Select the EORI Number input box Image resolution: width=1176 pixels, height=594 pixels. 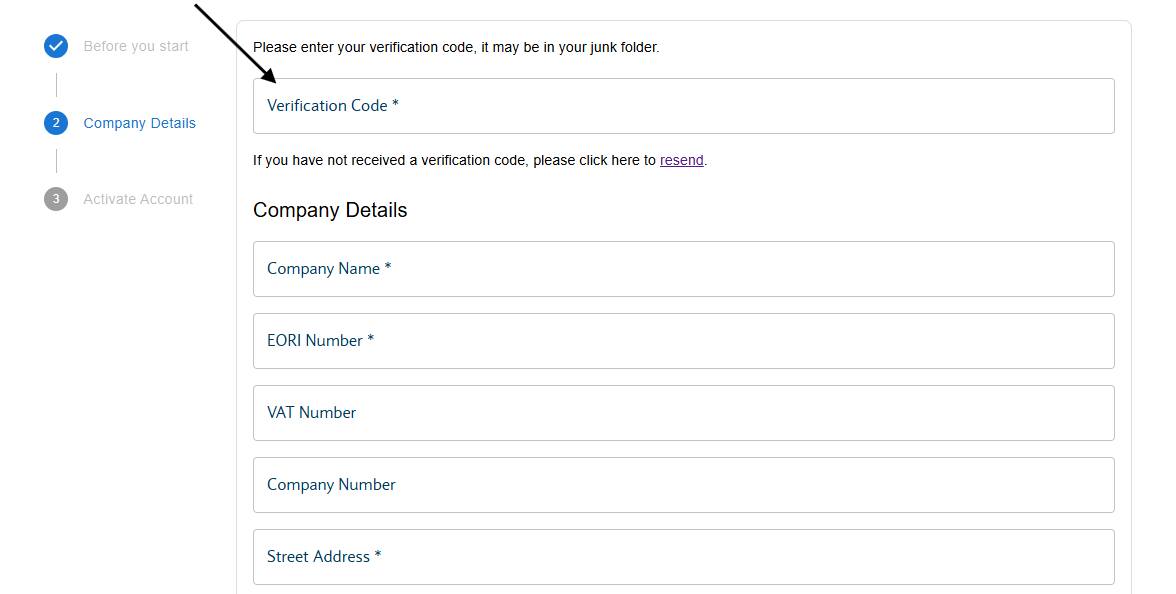tap(683, 340)
